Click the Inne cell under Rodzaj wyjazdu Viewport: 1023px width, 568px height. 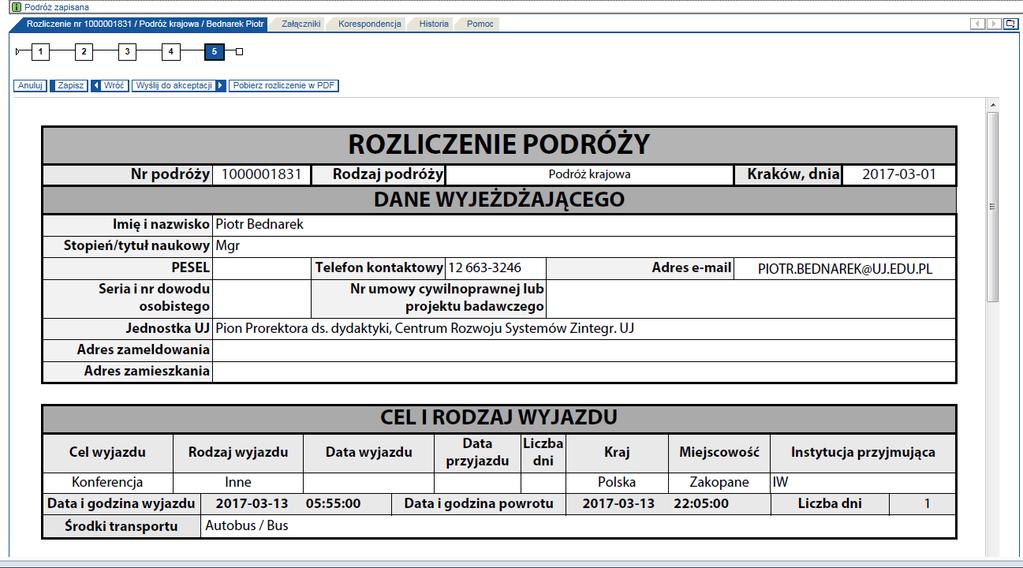238,482
